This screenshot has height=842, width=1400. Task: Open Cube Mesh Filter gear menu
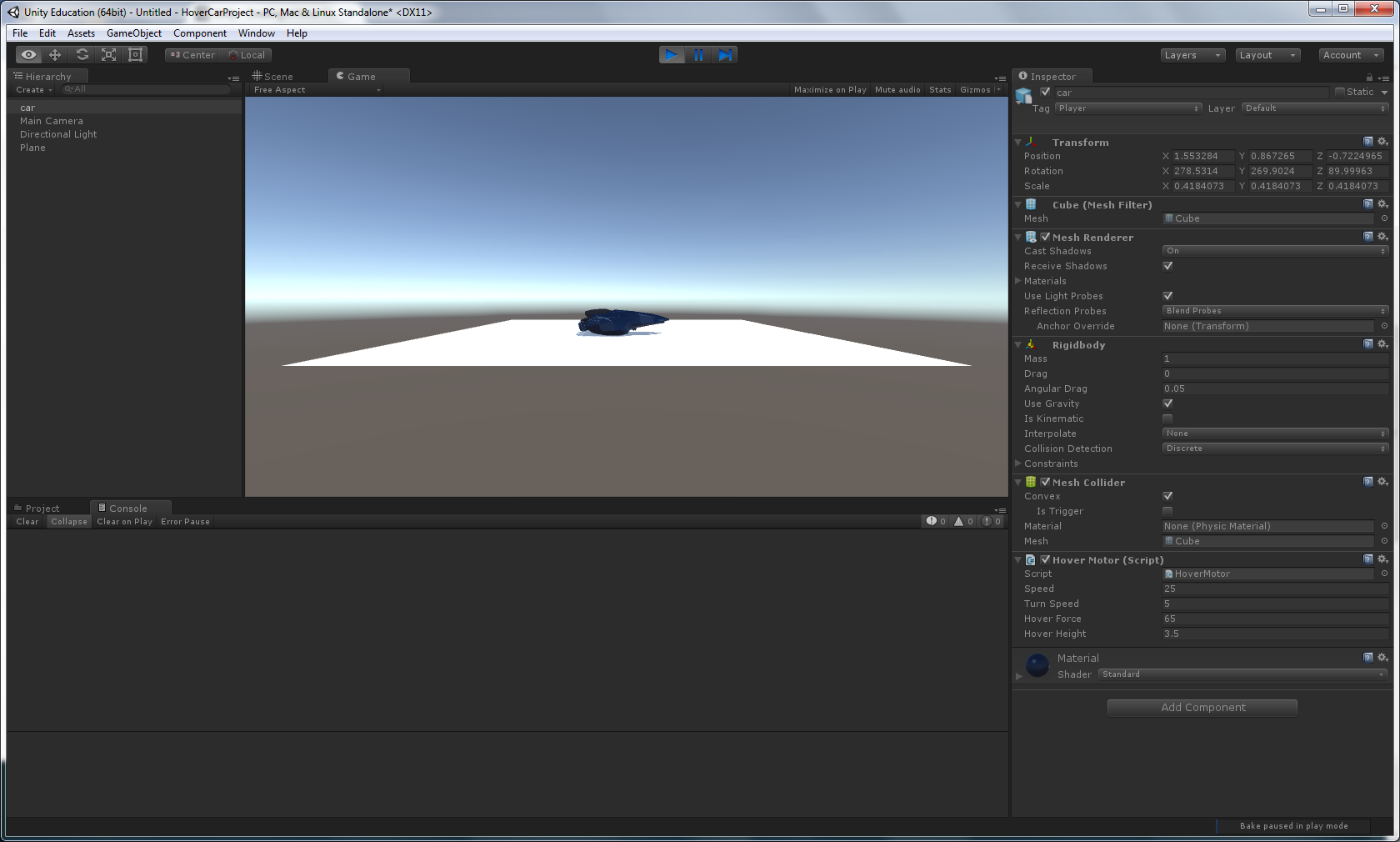coord(1382,204)
